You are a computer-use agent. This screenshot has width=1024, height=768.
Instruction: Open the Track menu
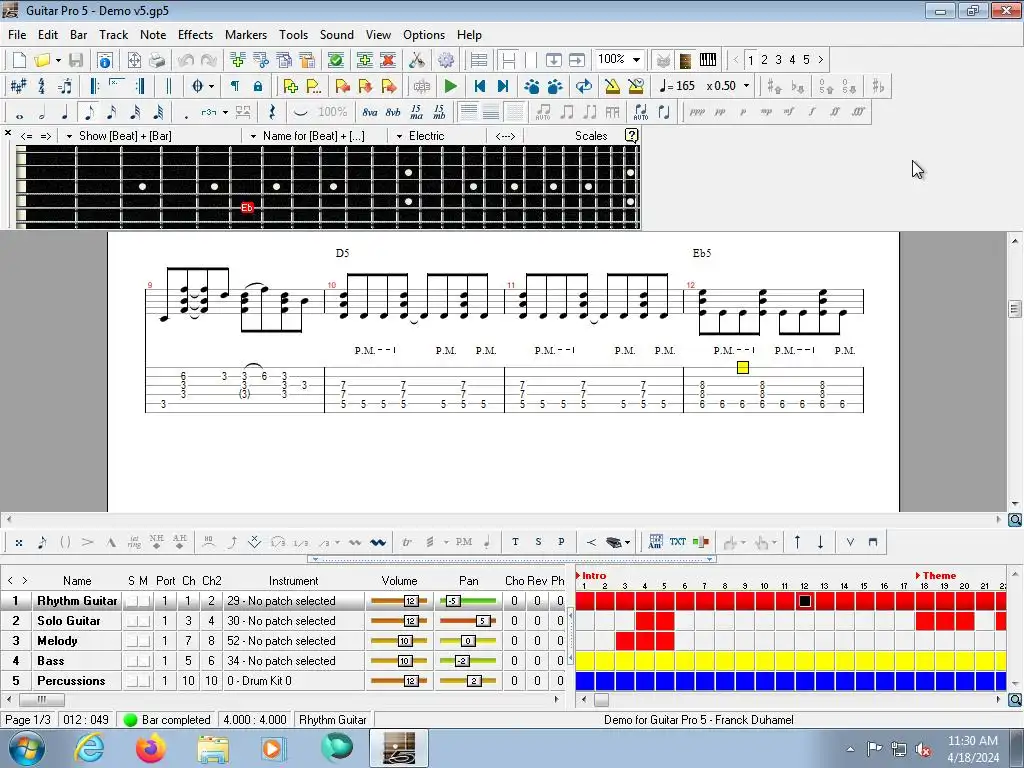click(x=114, y=35)
